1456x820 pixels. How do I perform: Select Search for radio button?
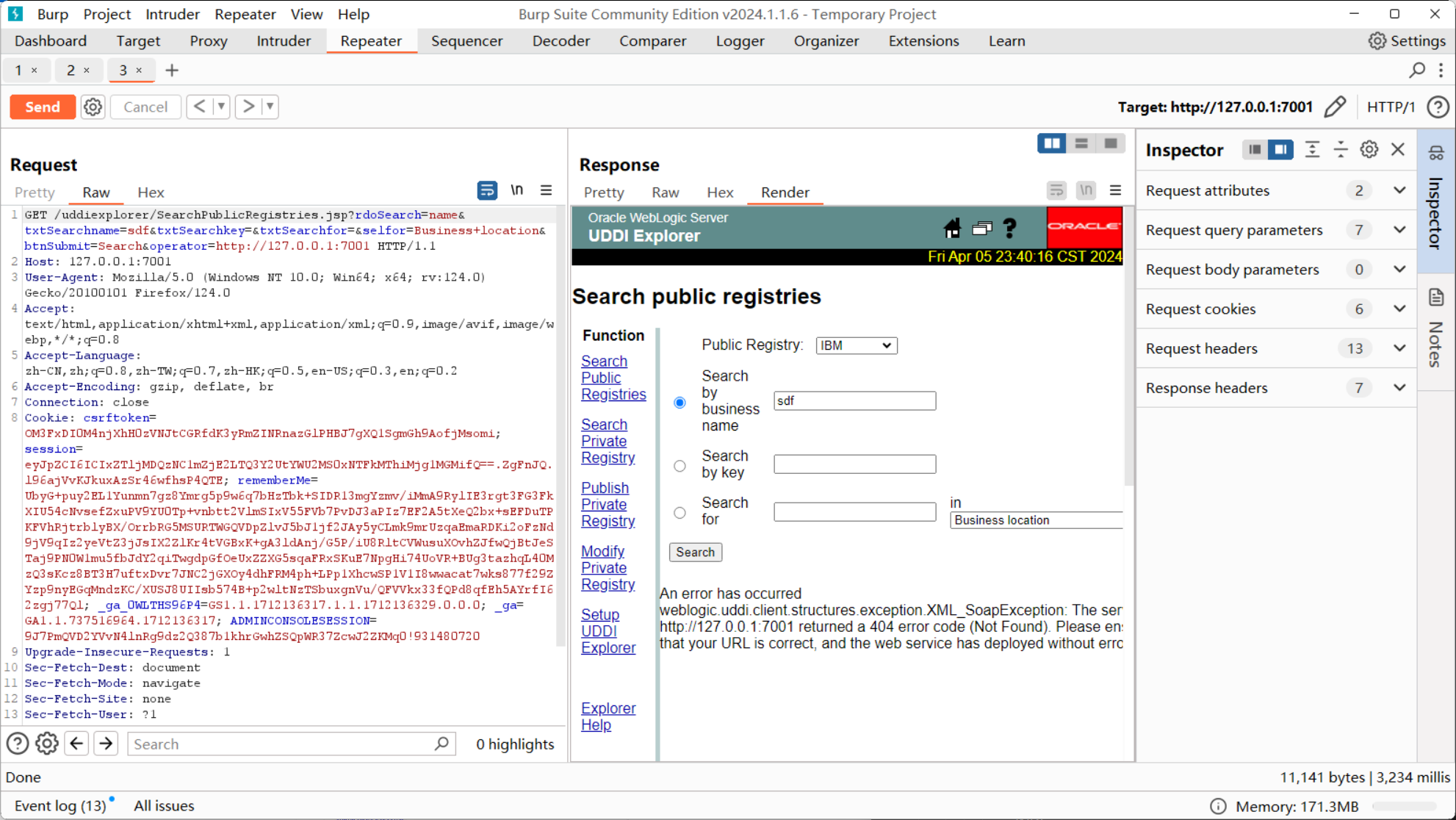(680, 512)
